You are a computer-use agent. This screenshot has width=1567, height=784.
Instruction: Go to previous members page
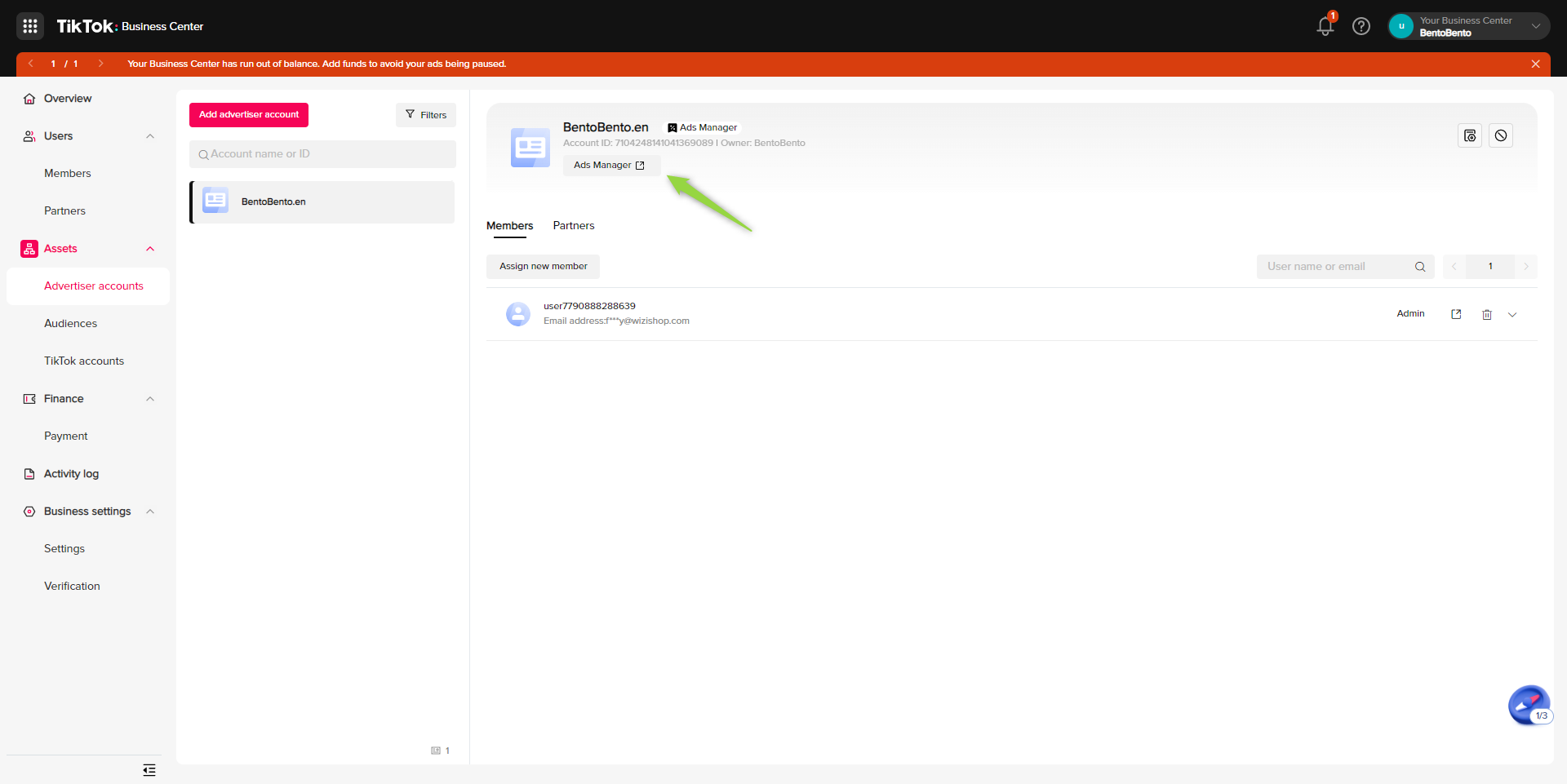pyautogui.click(x=1454, y=267)
